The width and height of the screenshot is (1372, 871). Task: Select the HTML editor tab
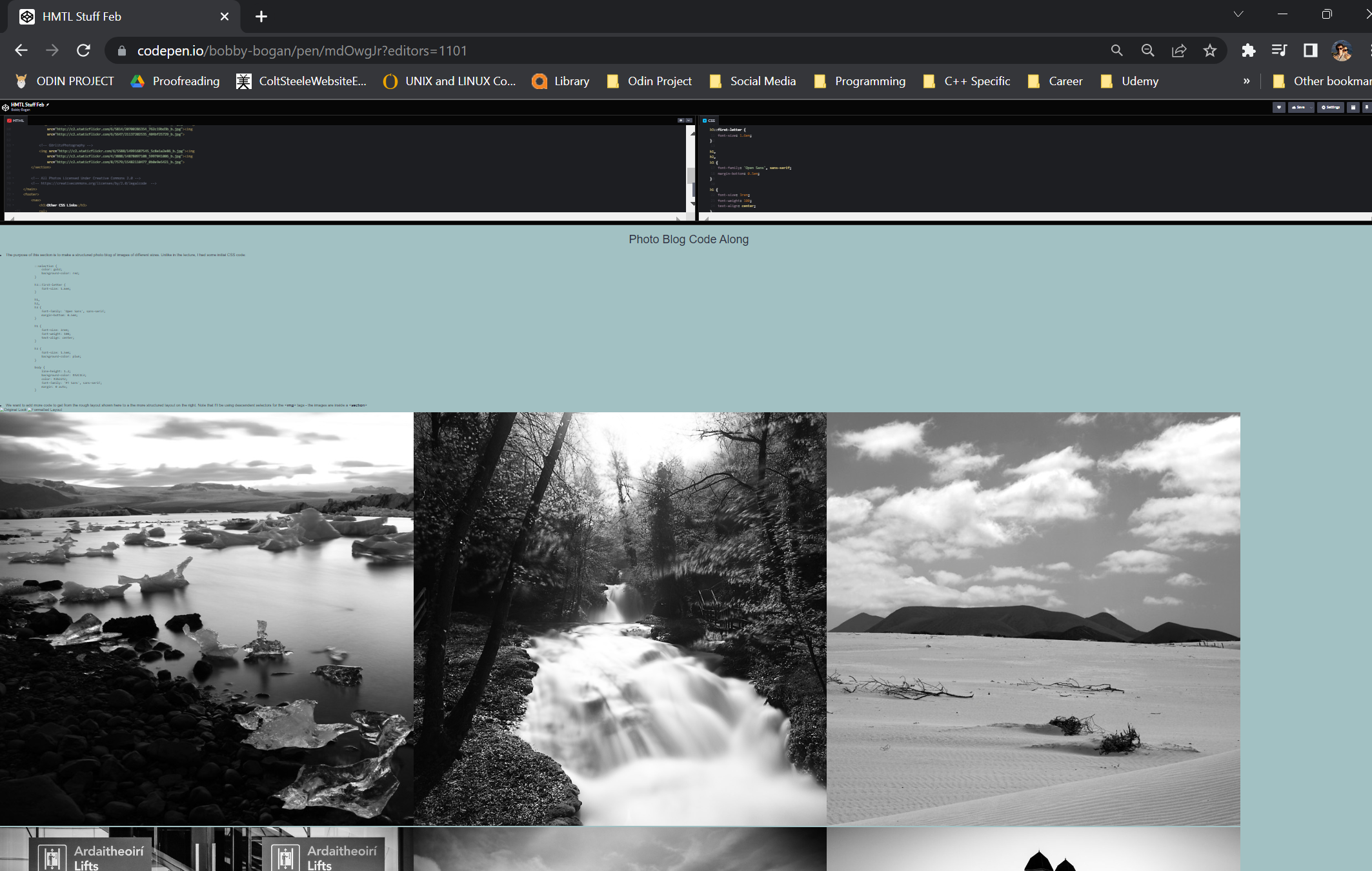pyautogui.click(x=16, y=121)
